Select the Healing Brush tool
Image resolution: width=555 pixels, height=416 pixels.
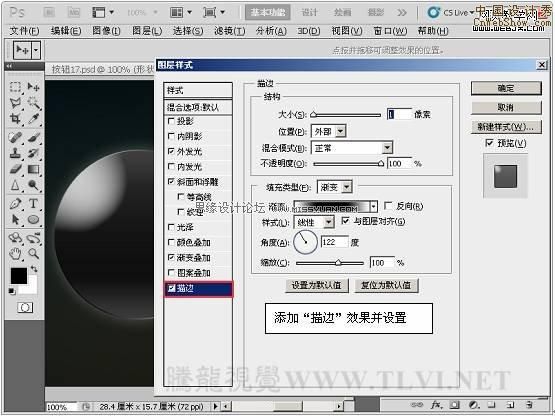pyautogui.click(x=15, y=137)
